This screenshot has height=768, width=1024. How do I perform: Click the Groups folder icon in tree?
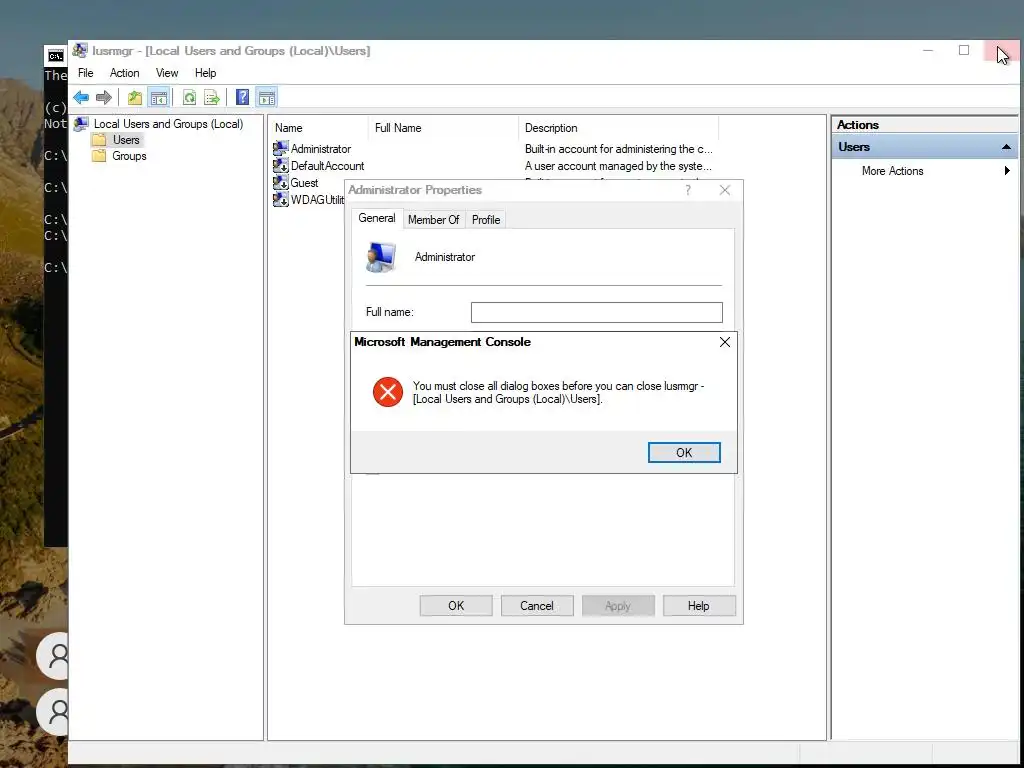tap(99, 156)
